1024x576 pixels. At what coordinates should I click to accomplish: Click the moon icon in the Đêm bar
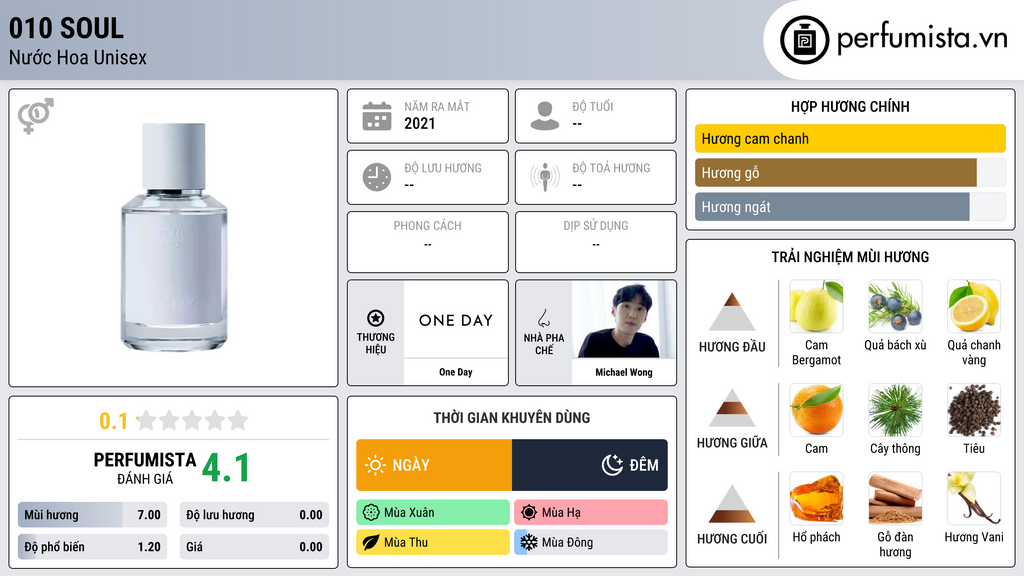pos(612,465)
